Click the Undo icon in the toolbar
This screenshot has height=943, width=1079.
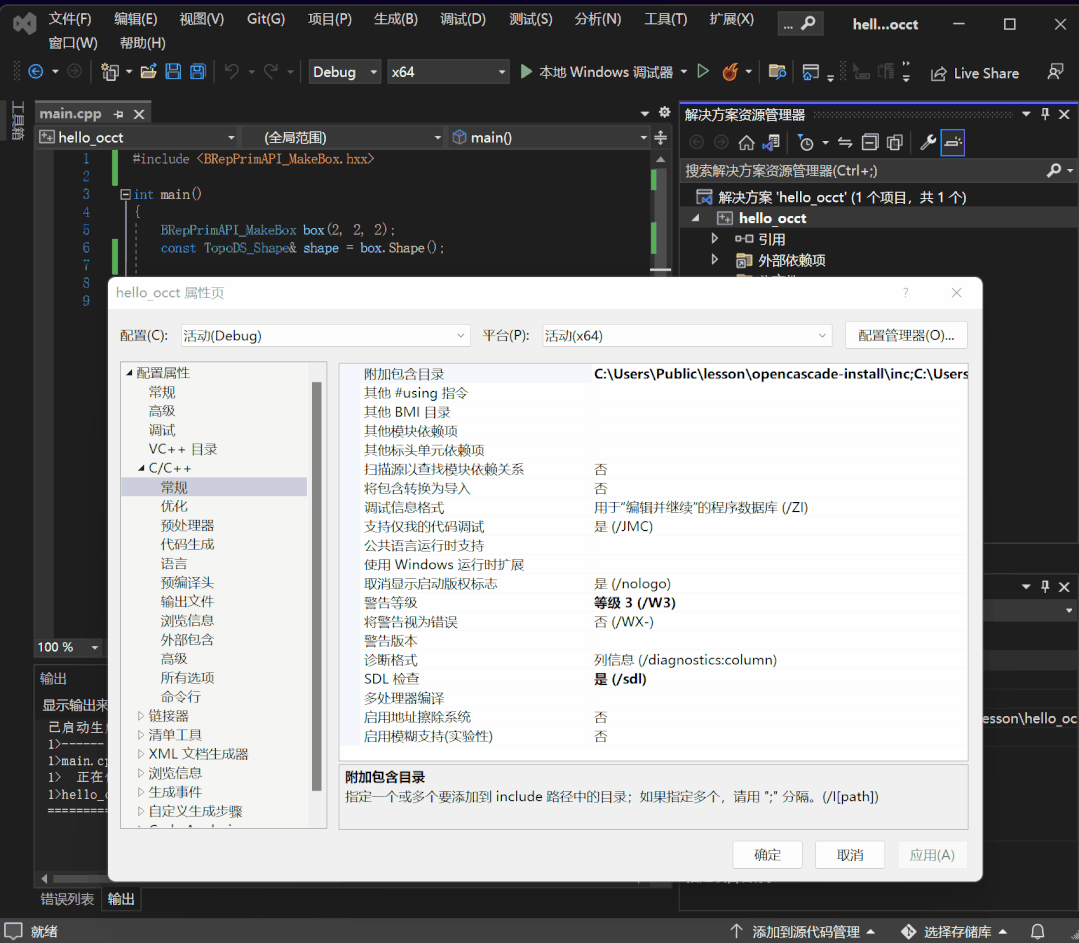[x=231, y=72]
